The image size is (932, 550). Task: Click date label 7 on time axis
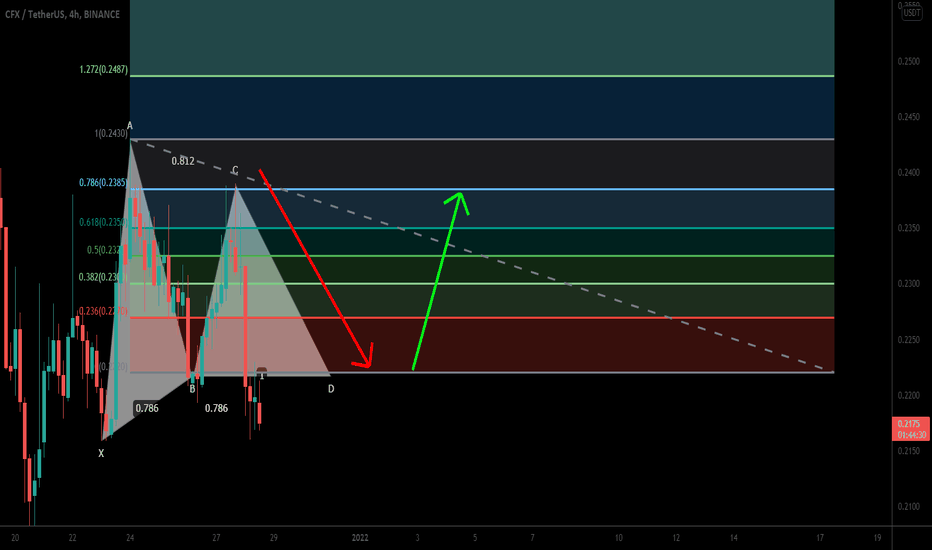coord(533,538)
